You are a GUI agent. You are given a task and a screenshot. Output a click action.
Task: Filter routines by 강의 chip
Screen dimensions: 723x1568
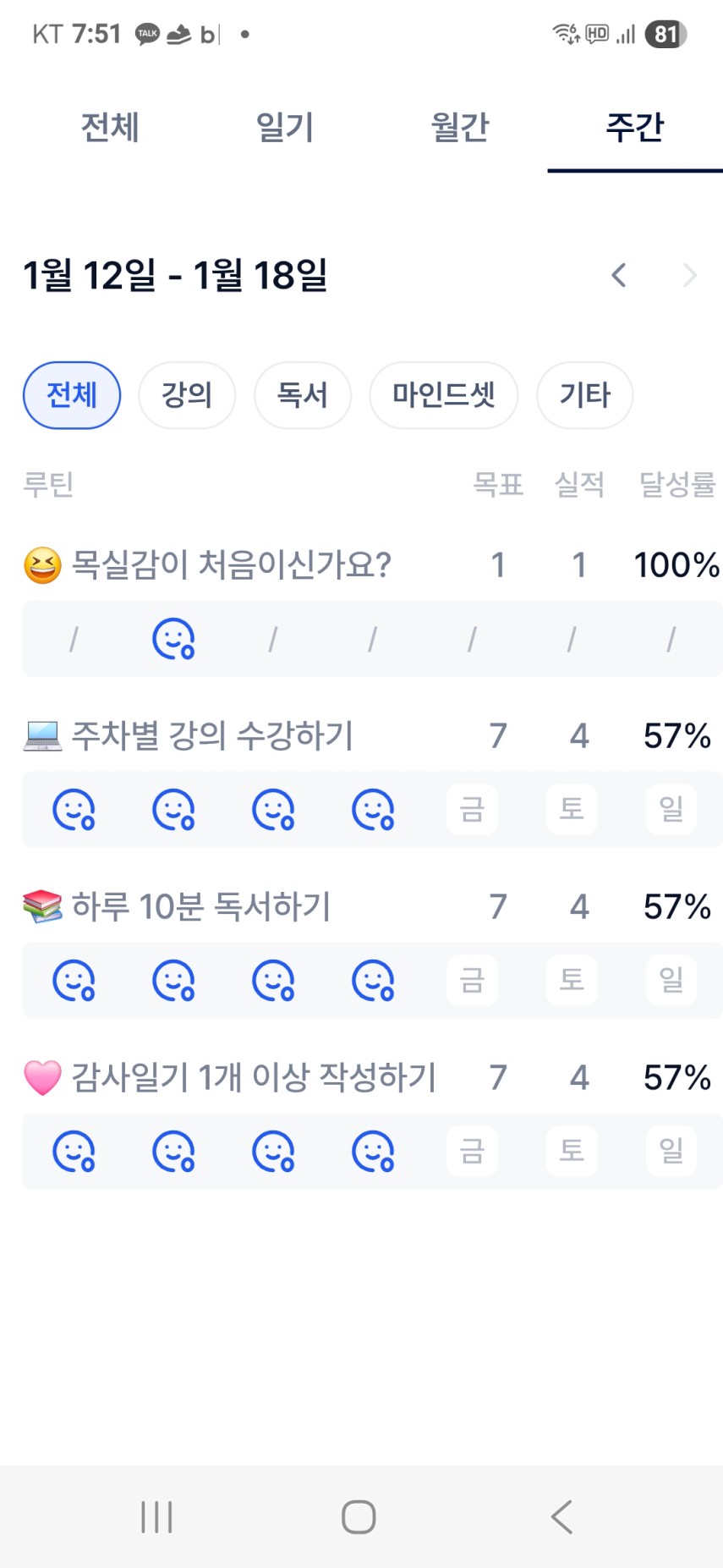(187, 395)
